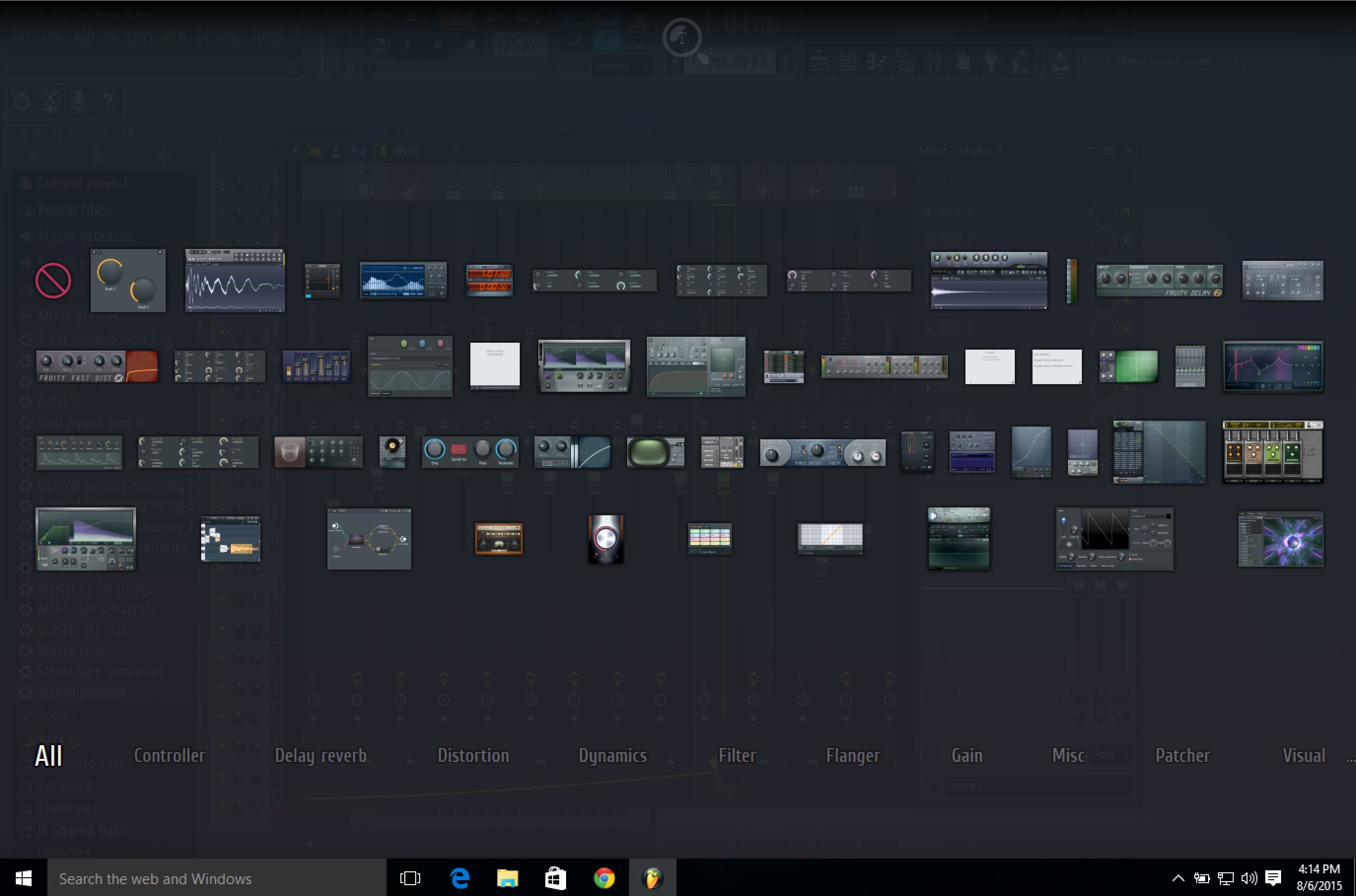Choose the vinyl turntable scratcher plugin
The image size is (1356, 896).
point(393,453)
